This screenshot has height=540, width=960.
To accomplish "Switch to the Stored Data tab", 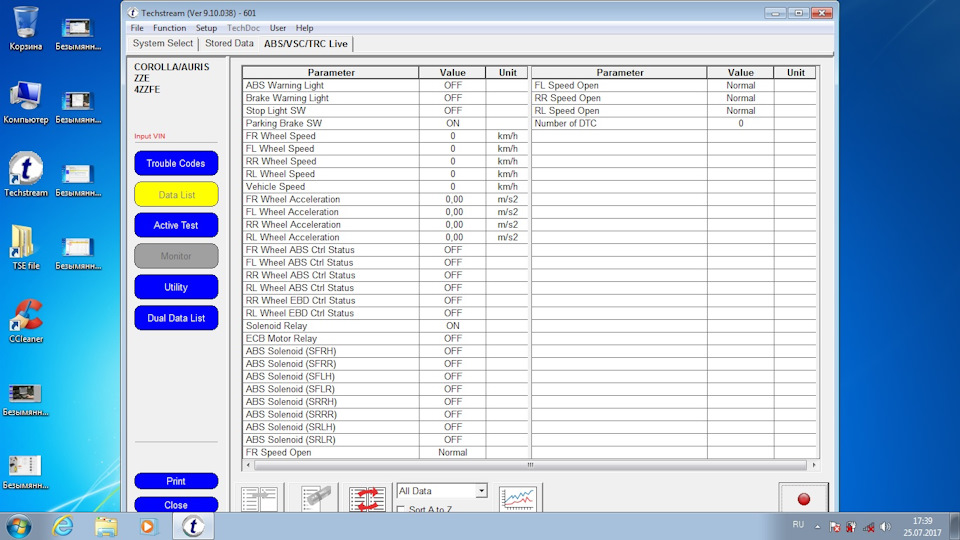I will pos(229,43).
